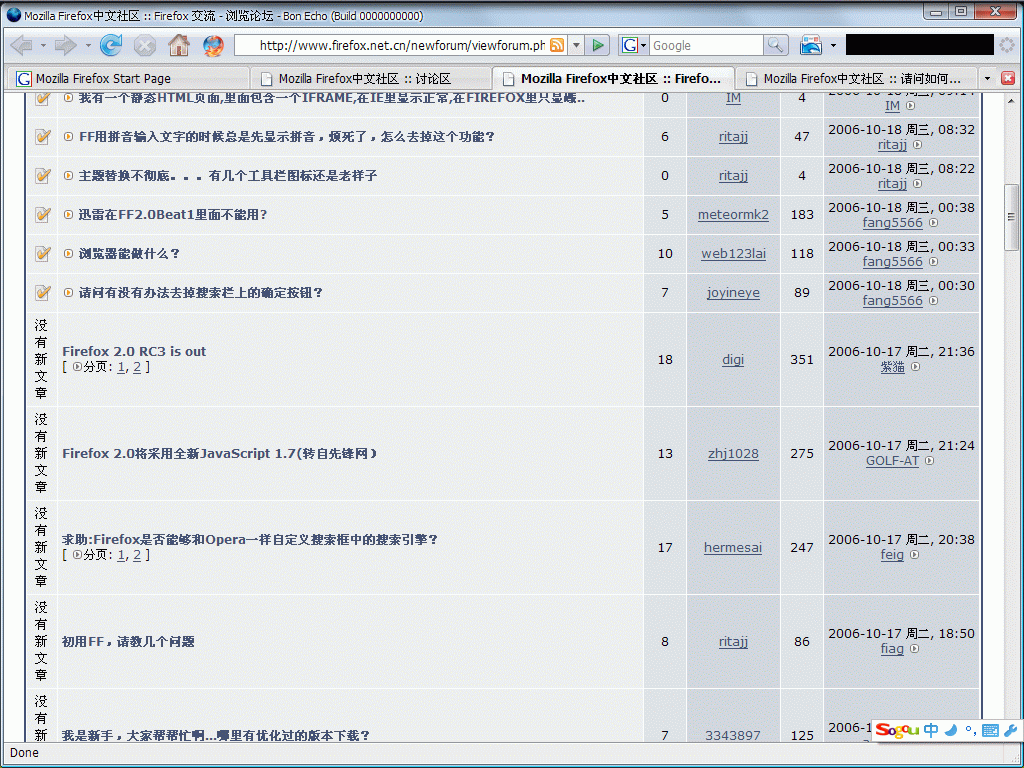
Task: Open author profile hermesai
Action: (x=733, y=547)
